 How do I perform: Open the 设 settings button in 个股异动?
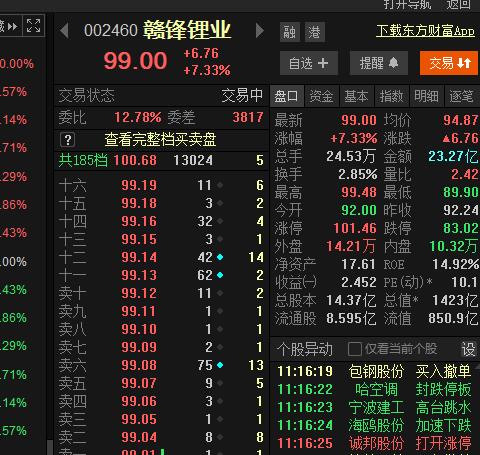point(468,349)
